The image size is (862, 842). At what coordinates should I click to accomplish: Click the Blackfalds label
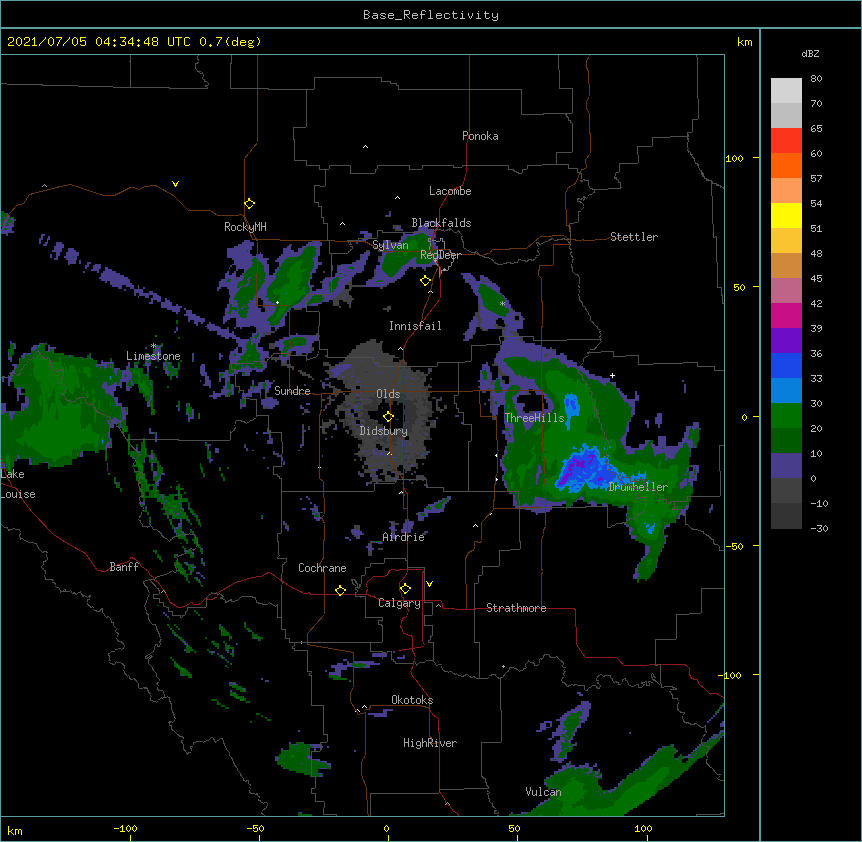[x=441, y=223]
